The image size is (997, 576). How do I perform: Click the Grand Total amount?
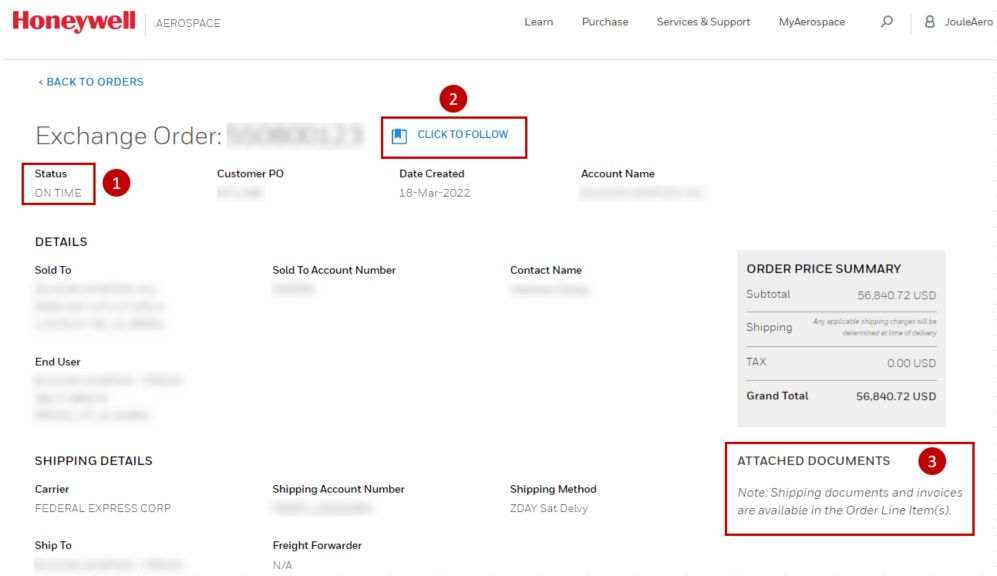click(x=896, y=396)
